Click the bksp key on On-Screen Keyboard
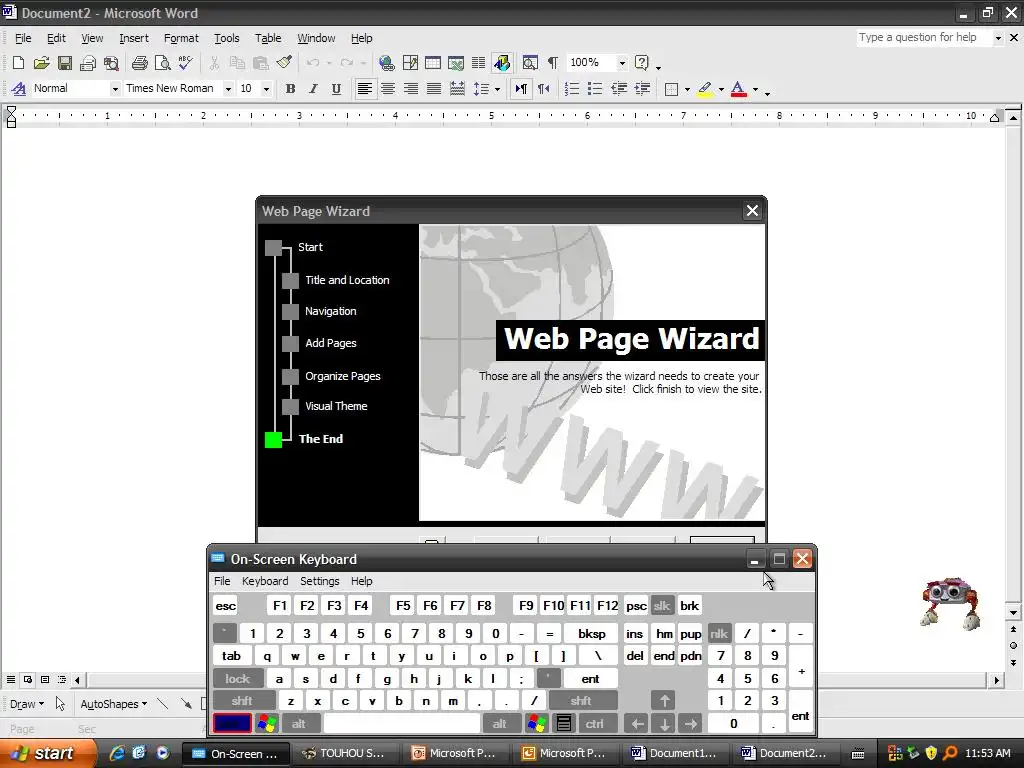 coord(592,633)
